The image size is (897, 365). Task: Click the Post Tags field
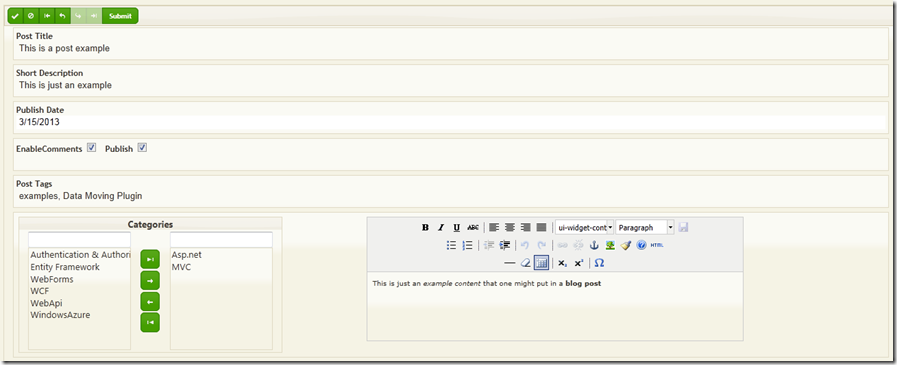451,196
